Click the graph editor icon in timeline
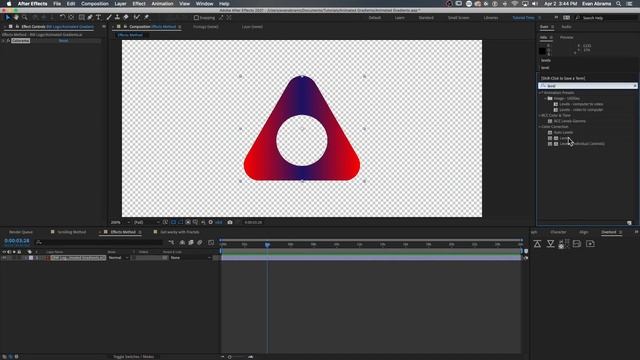The image size is (640, 360). tap(211, 242)
